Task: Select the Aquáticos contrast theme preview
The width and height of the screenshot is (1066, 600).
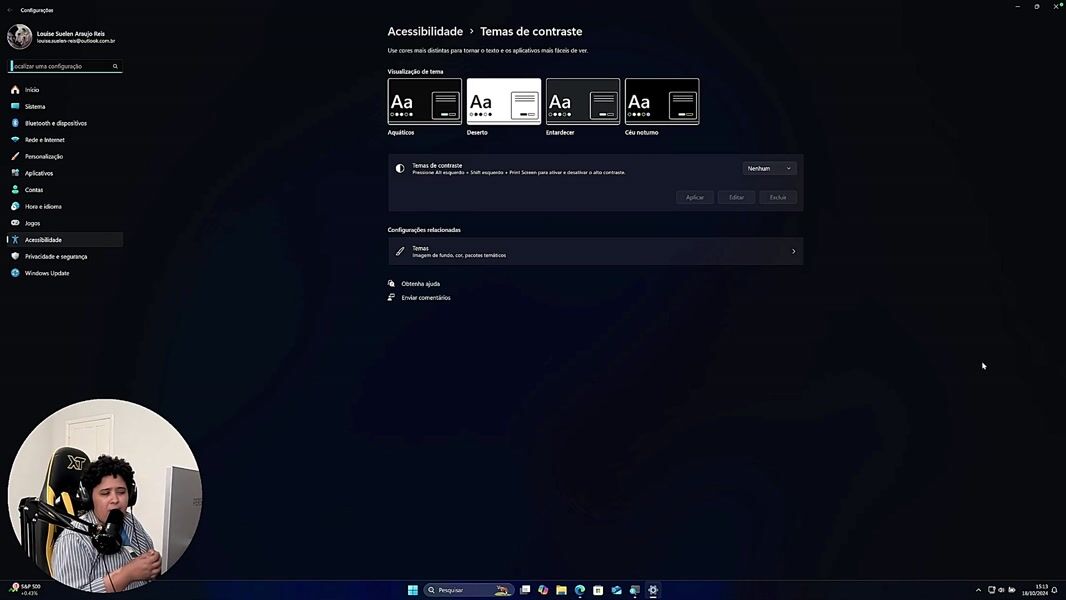Action: (425, 101)
